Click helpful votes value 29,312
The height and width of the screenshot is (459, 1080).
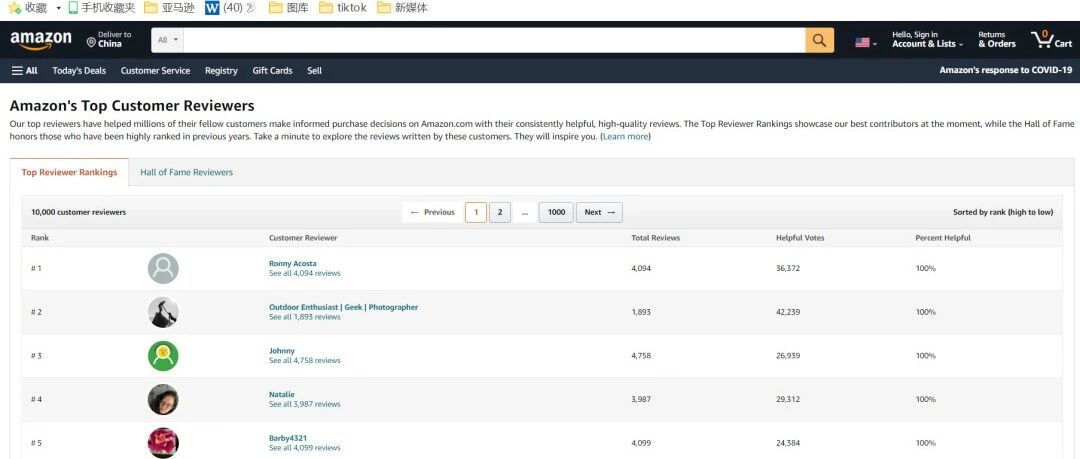click(788, 400)
